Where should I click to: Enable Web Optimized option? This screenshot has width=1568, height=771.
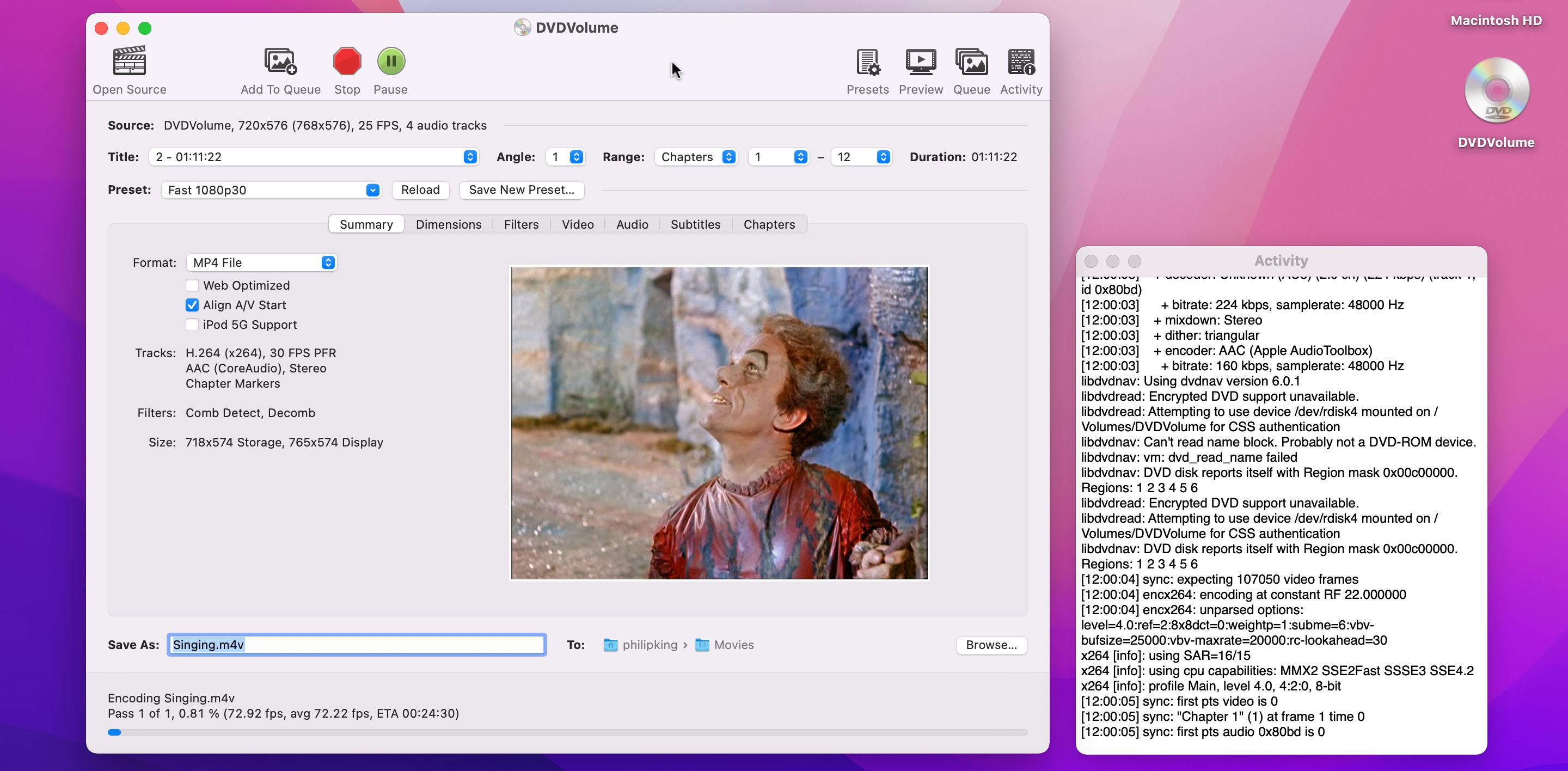(192, 285)
